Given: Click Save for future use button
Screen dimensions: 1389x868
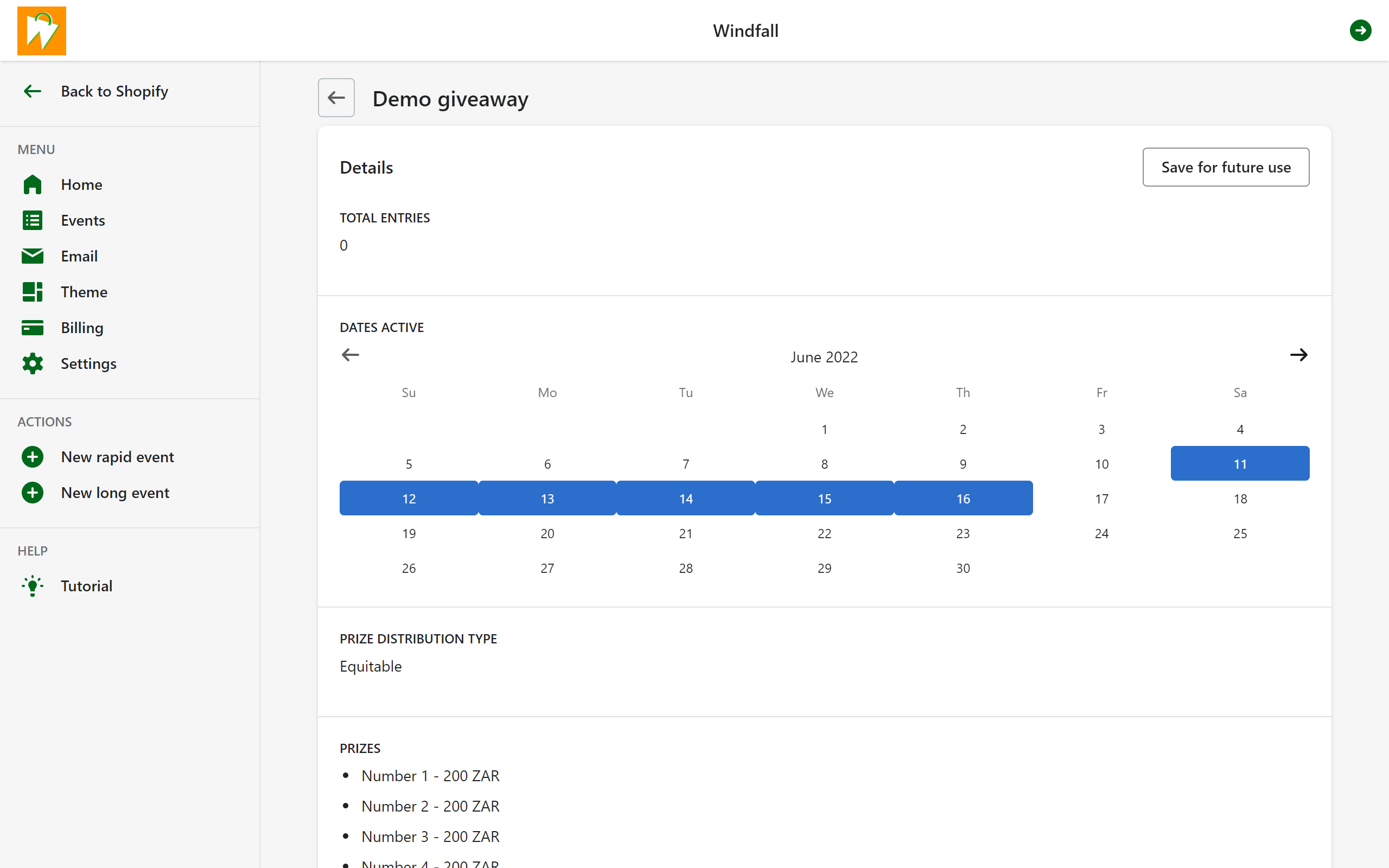Looking at the screenshot, I should pos(1225,167).
